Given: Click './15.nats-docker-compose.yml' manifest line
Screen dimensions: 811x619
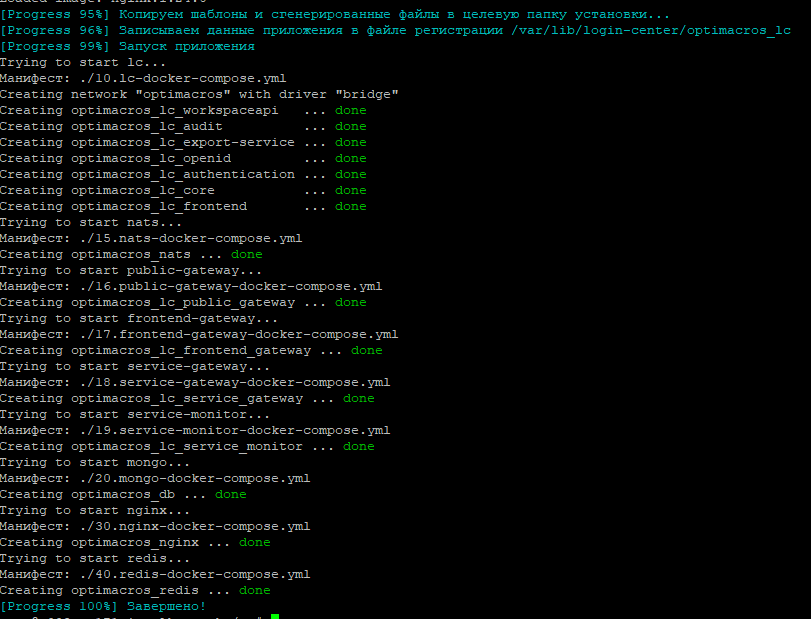Looking at the screenshot, I should click(x=151, y=239).
